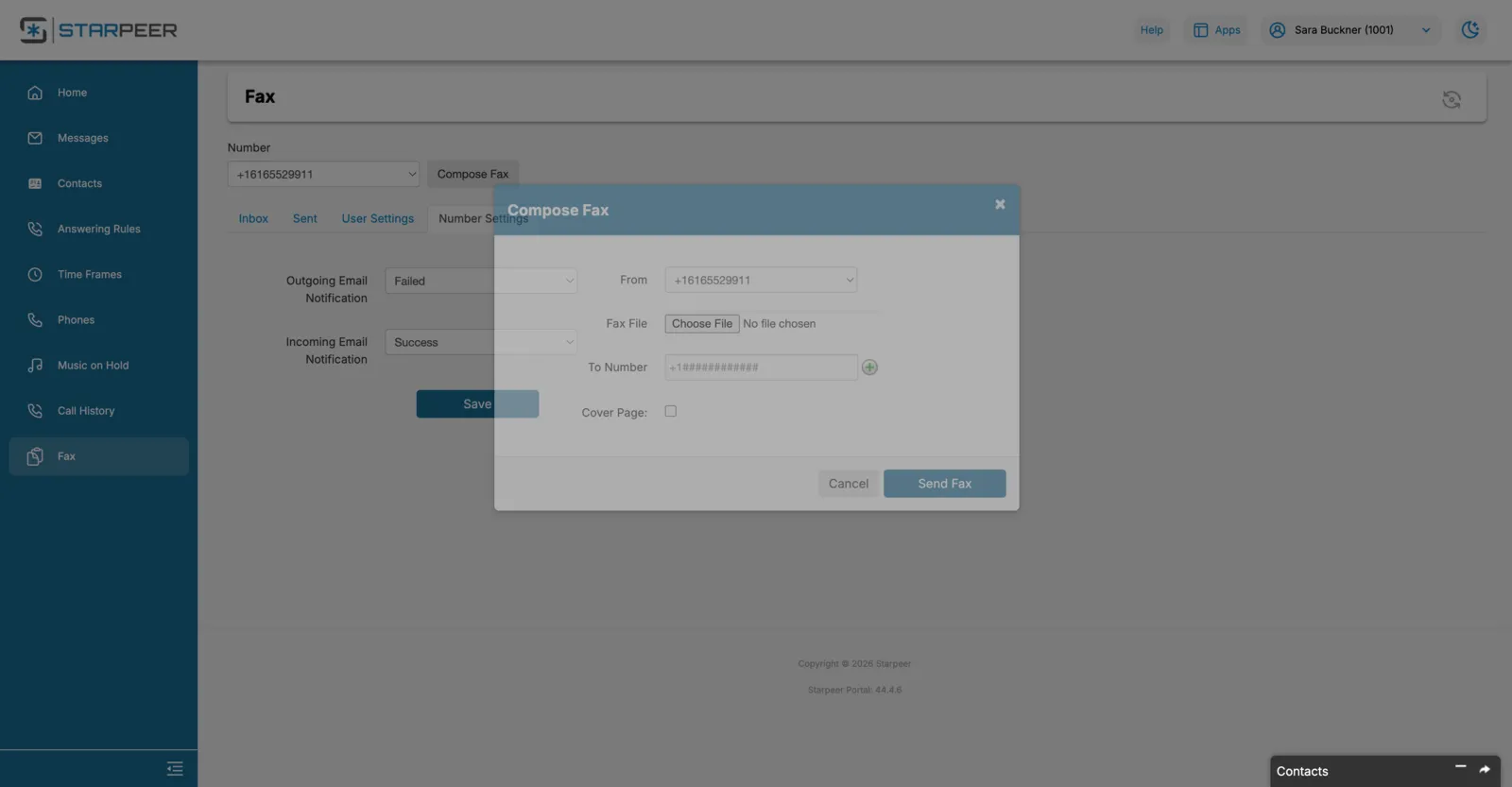The image size is (1512, 787).
Task: Click the green plus icon beside To Number
Action: click(x=869, y=368)
